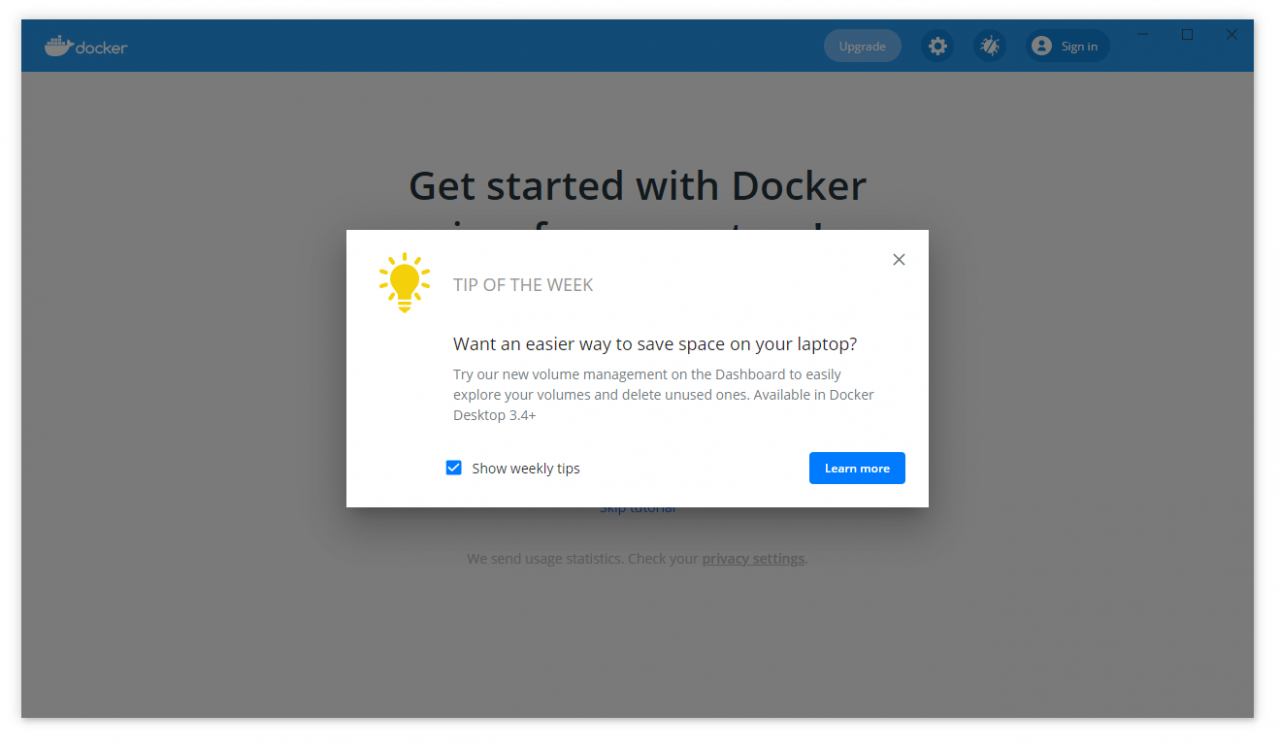Open Docker Desktop settings via the gear icon
This screenshot has width=1280, height=746.
tap(937, 45)
